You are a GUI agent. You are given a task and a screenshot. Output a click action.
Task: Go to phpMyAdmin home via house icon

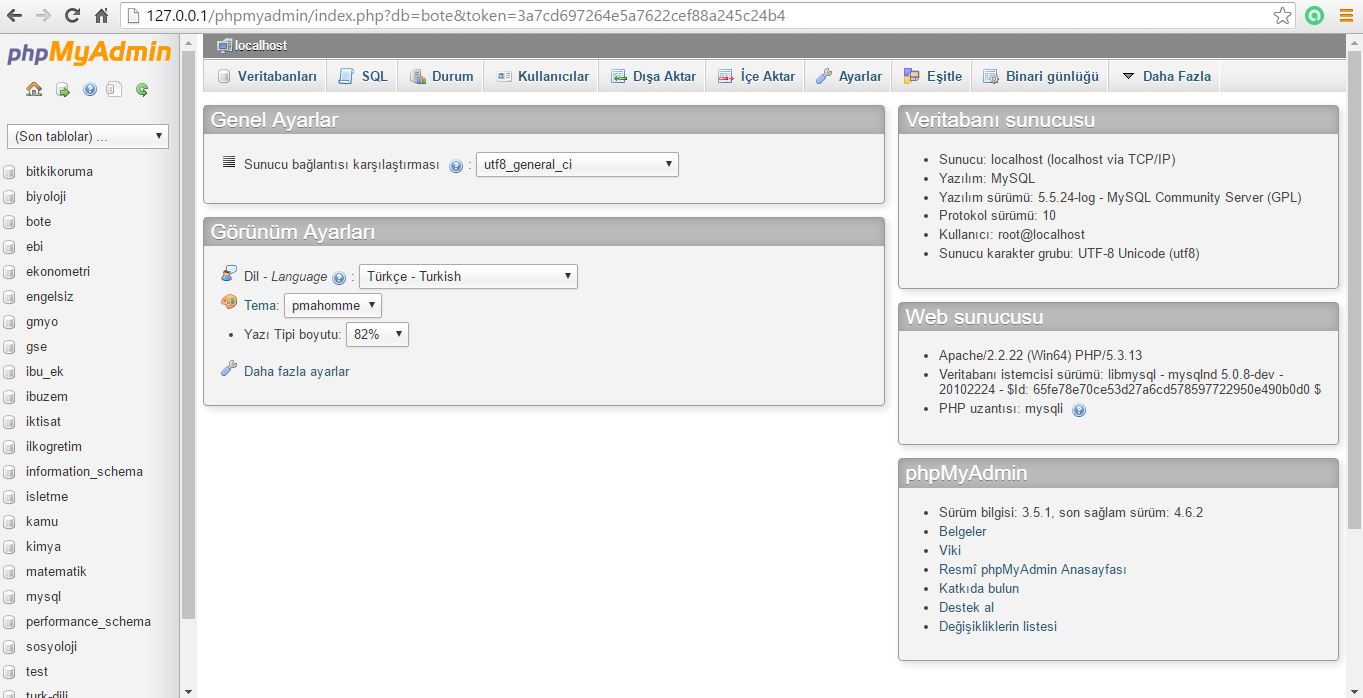click(34, 89)
